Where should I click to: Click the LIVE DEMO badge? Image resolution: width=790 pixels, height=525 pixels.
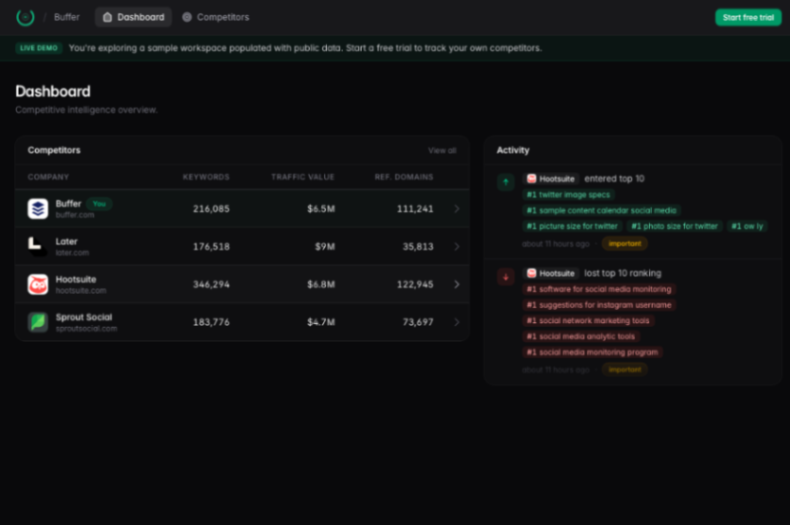coord(39,48)
